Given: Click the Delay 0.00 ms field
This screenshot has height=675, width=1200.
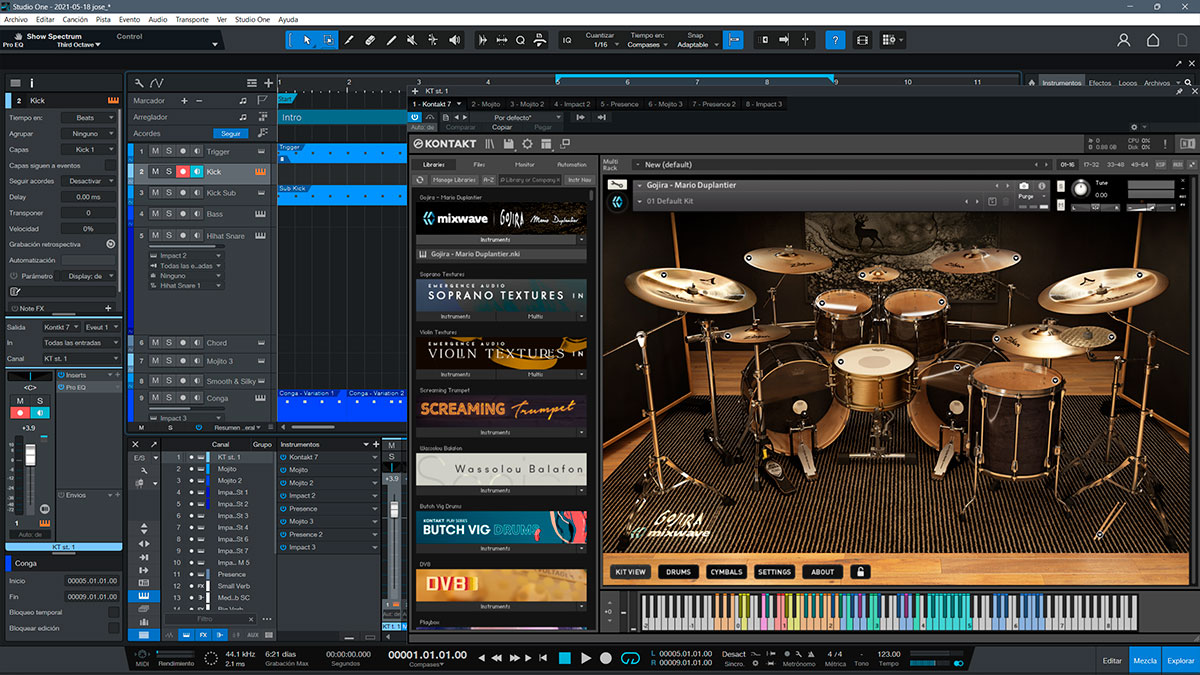Looking at the screenshot, I should (x=90, y=197).
